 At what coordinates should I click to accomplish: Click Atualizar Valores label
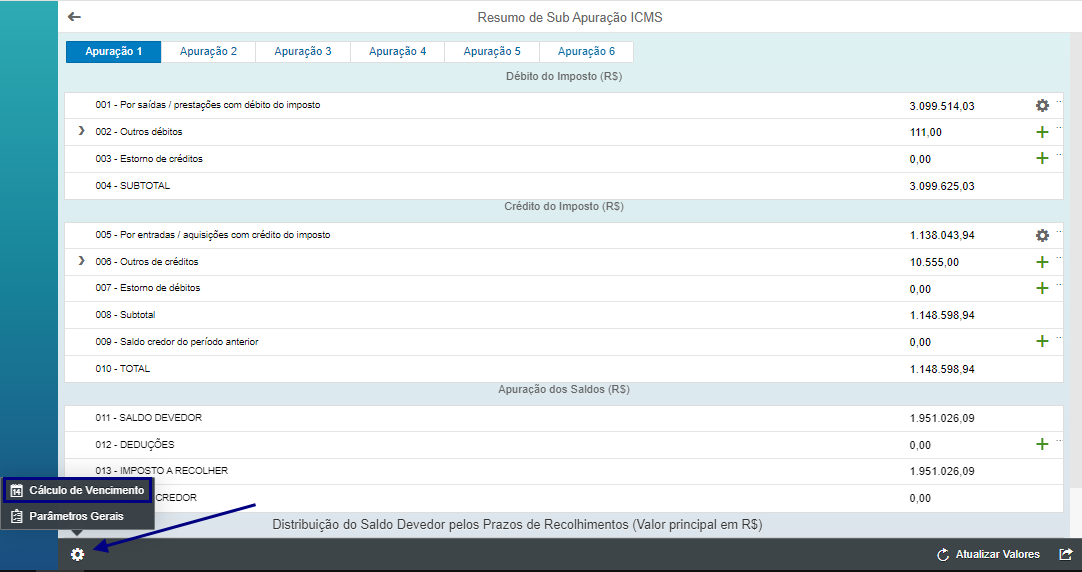[x=998, y=555]
